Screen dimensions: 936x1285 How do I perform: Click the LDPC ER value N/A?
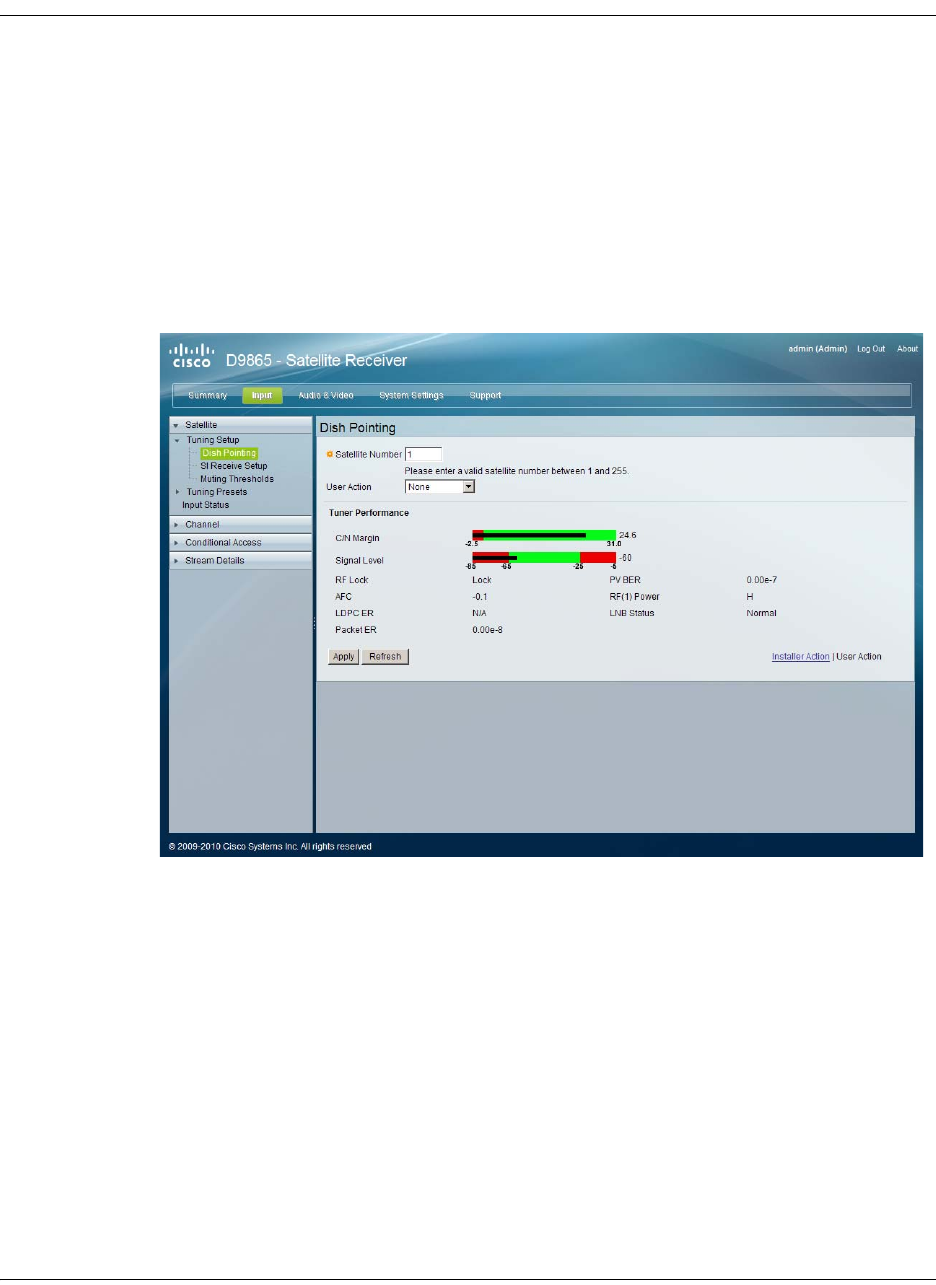pos(479,613)
